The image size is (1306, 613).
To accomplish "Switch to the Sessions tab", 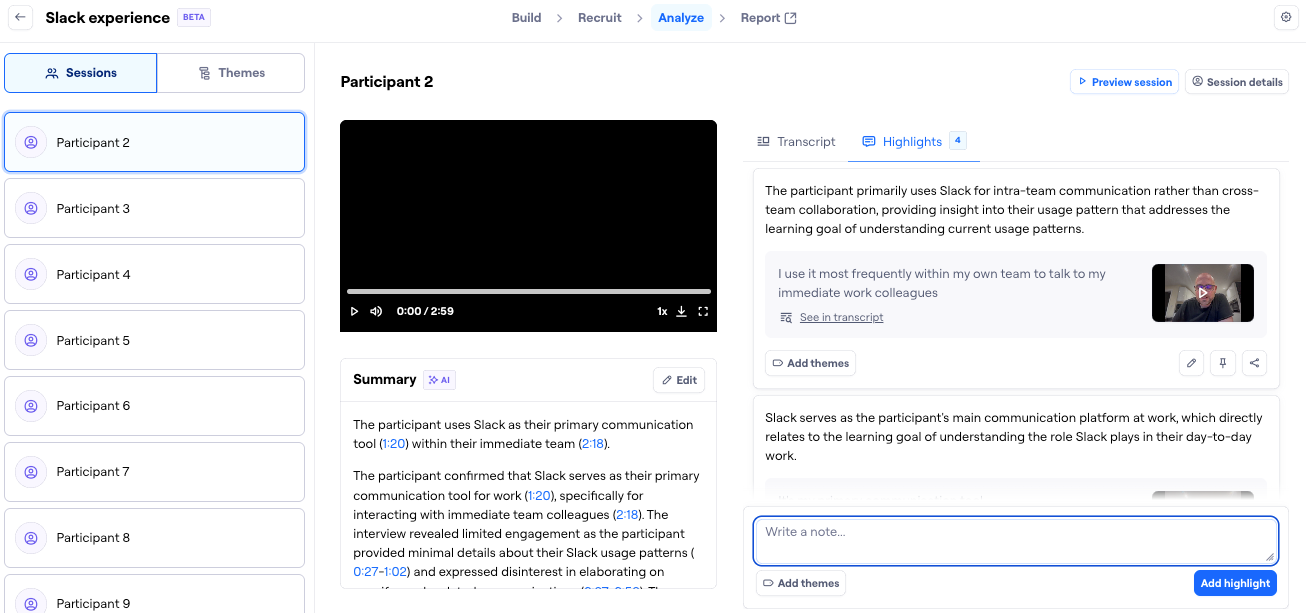I will pyautogui.click(x=81, y=73).
